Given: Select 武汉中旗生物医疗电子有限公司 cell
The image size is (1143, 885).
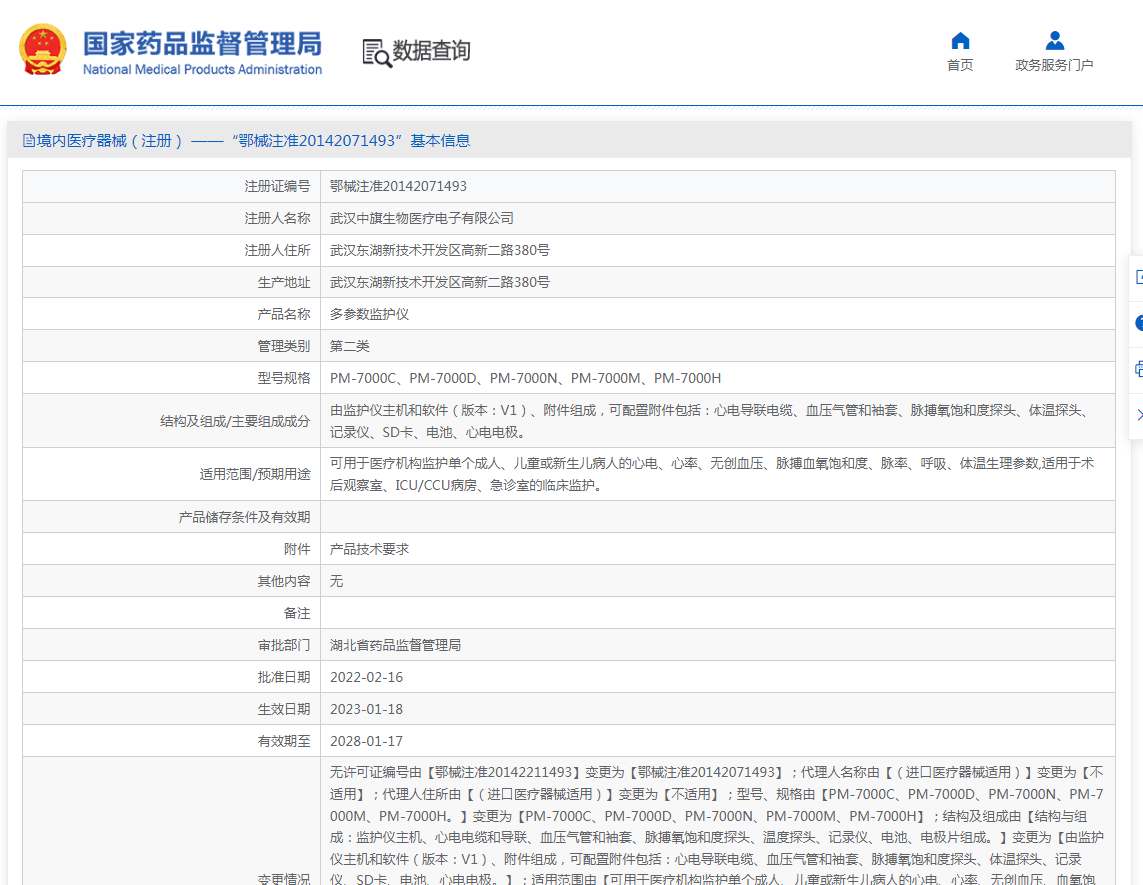Looking at the screenshot, I should click(x=421, y=218).
